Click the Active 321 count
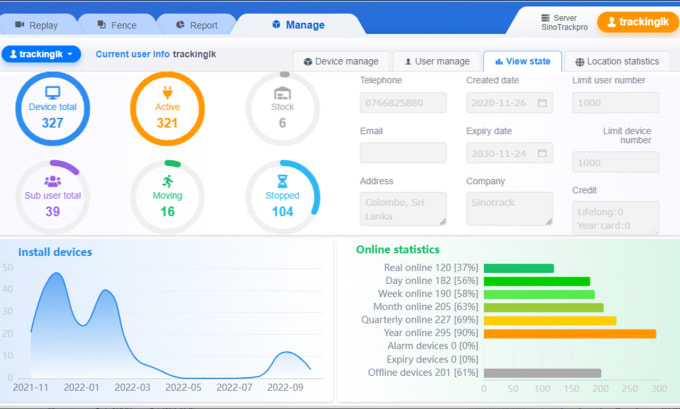The width and height of the screenshot is (680, 409). (167, 123)
